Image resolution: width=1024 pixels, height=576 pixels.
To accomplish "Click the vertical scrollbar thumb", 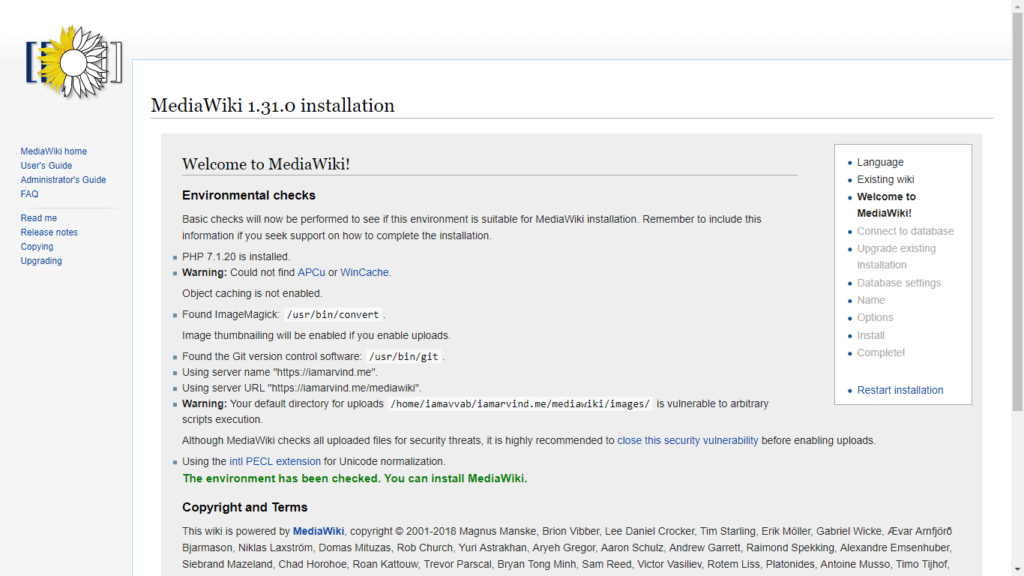I will pos(1017,212).
